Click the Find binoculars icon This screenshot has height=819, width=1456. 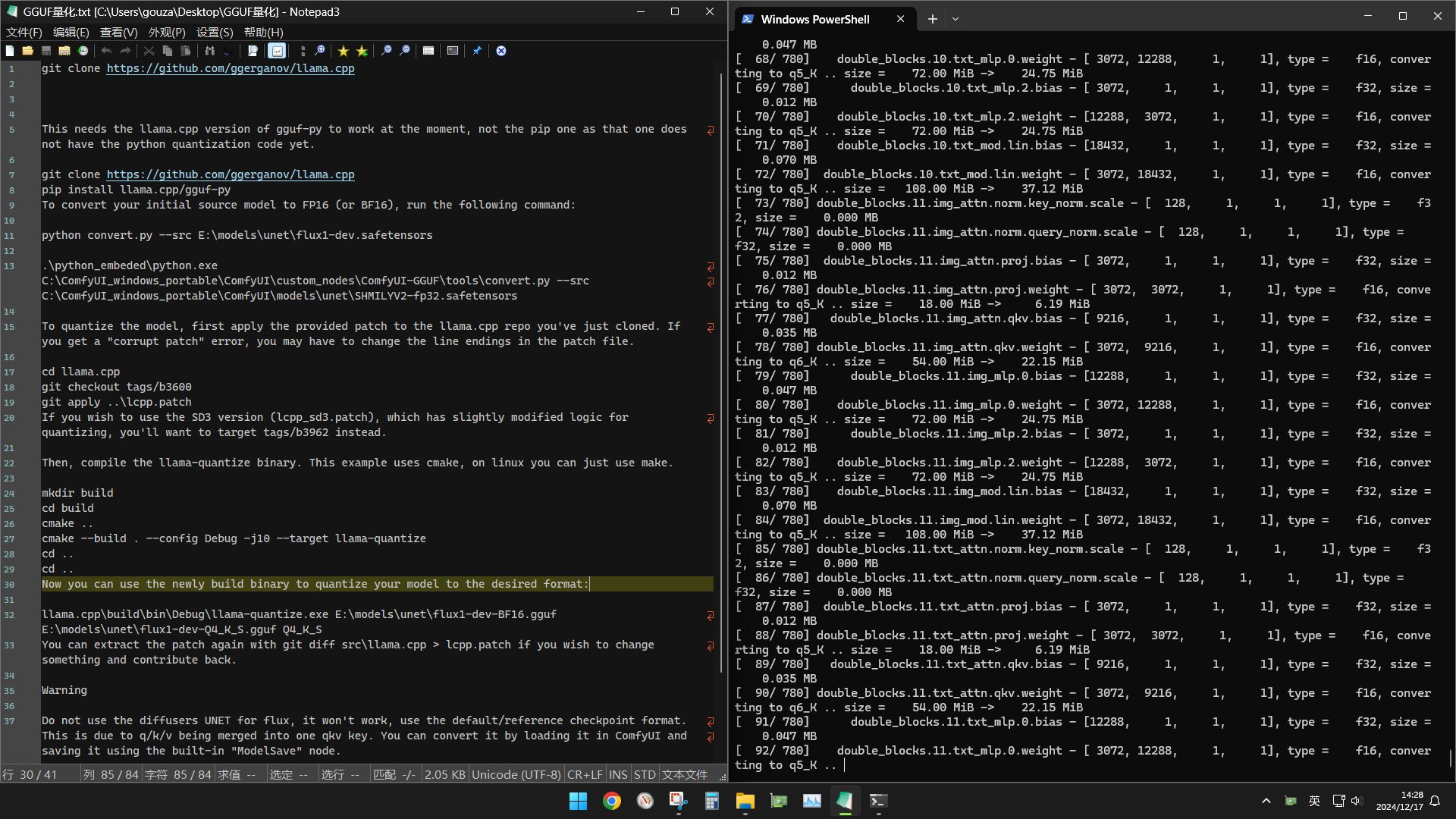point(210,51)
